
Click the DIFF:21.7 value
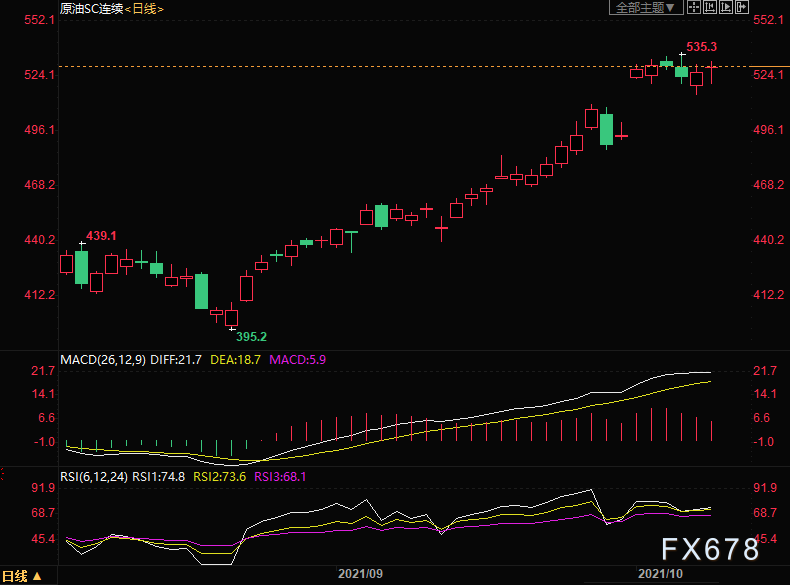[x=176, y=360]
